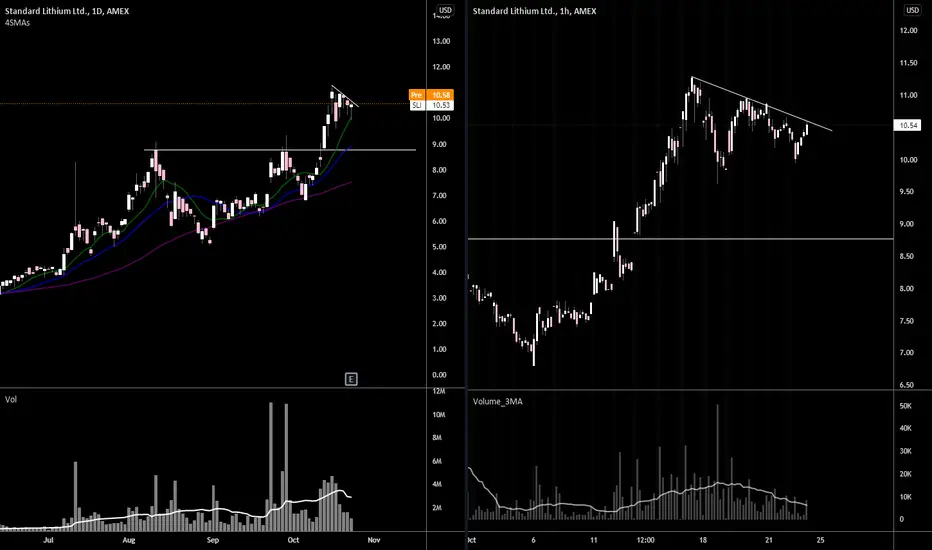Screen dimensions: 932x550
Task: Open the USD currency selector on 1h chart
Action: 912,10
